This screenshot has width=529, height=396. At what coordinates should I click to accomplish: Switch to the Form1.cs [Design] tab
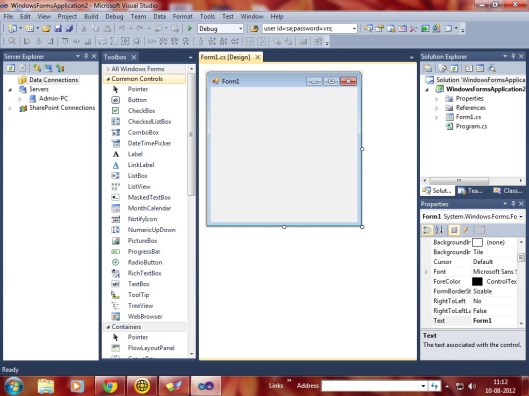225,57
